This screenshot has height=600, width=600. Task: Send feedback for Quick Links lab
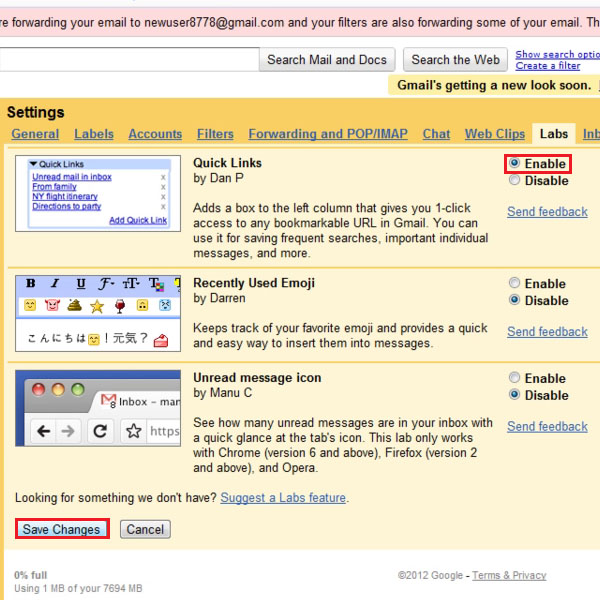pyautogui.click(x=547, y=212)
